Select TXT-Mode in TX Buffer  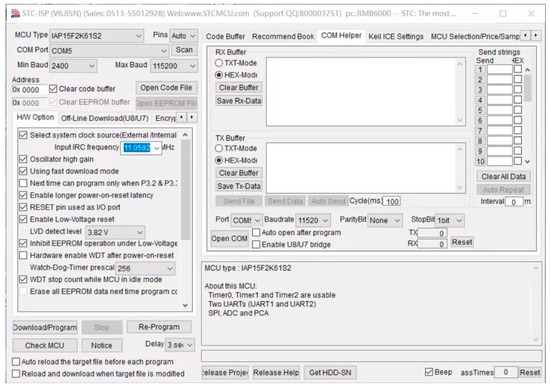pos(219,148)
